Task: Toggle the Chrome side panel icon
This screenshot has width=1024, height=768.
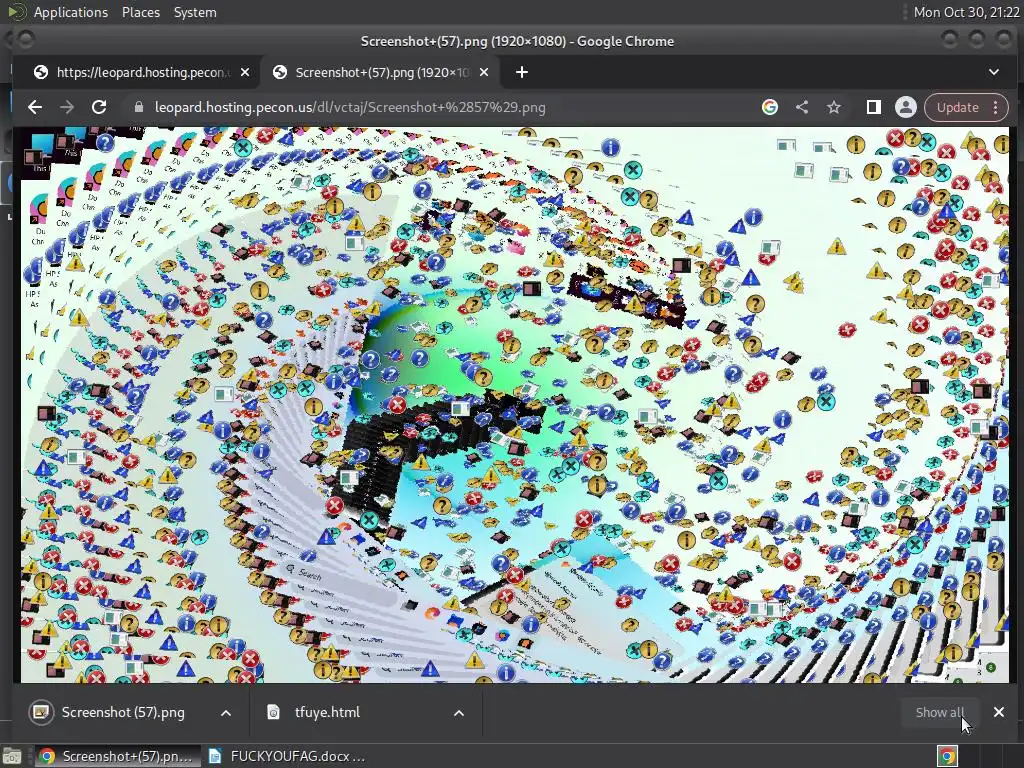Action: point(874,107)
